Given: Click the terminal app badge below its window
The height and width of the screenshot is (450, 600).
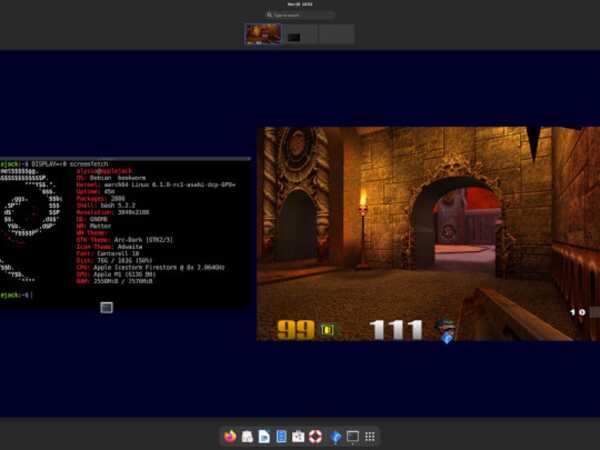Looking at the screenshot, I should point(106,307).
